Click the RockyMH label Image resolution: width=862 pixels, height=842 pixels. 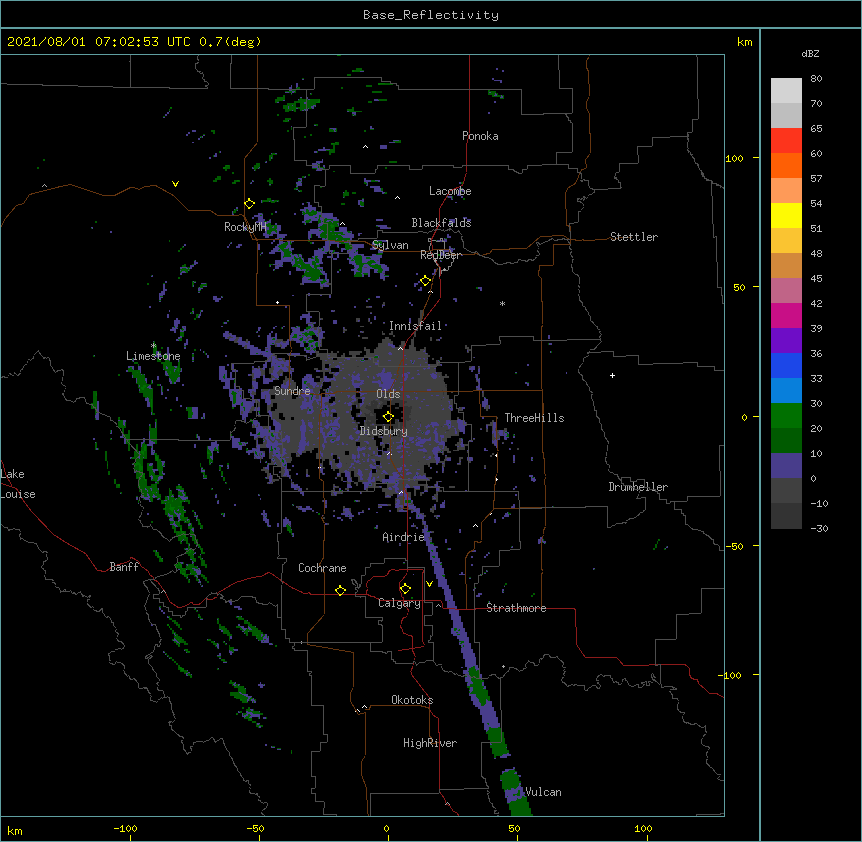click(x=245, y=227)
